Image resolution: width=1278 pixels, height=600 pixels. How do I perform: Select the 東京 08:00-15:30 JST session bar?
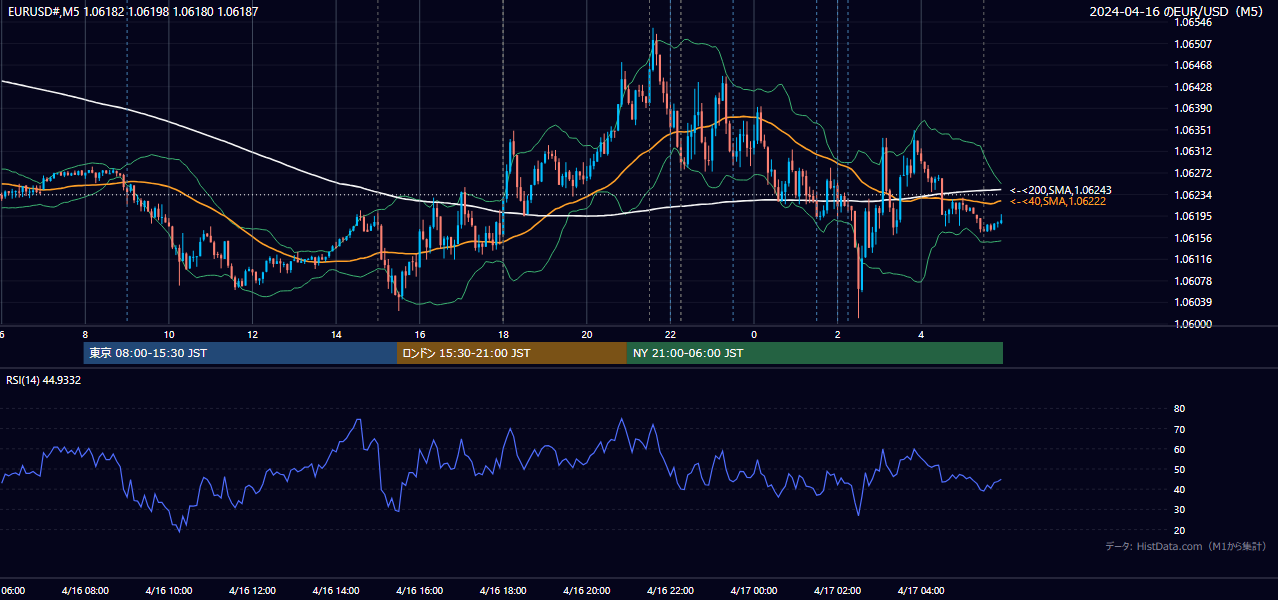240,353
